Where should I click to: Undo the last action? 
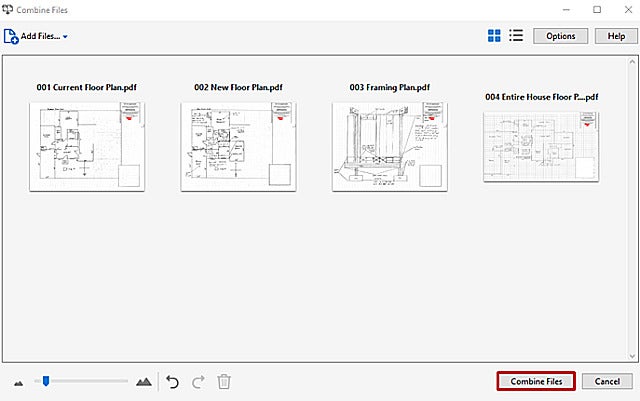[x=173, y=382]
